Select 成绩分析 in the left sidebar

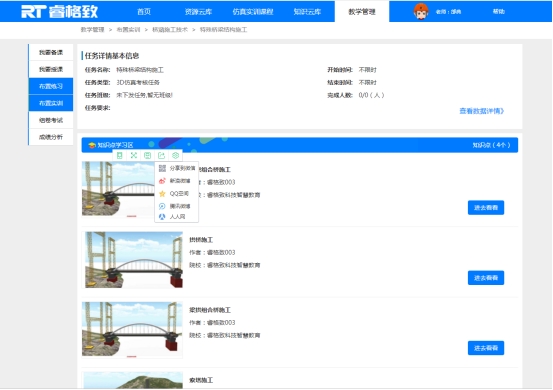(x=51, y=137)
